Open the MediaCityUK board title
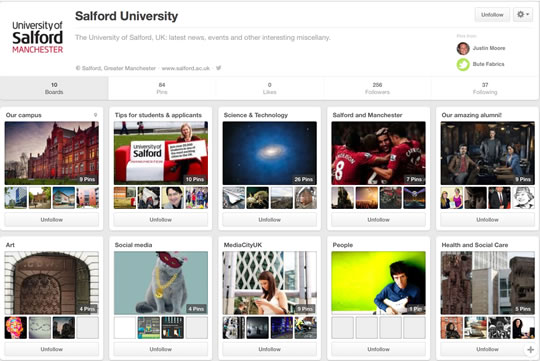 click(243, 245)
